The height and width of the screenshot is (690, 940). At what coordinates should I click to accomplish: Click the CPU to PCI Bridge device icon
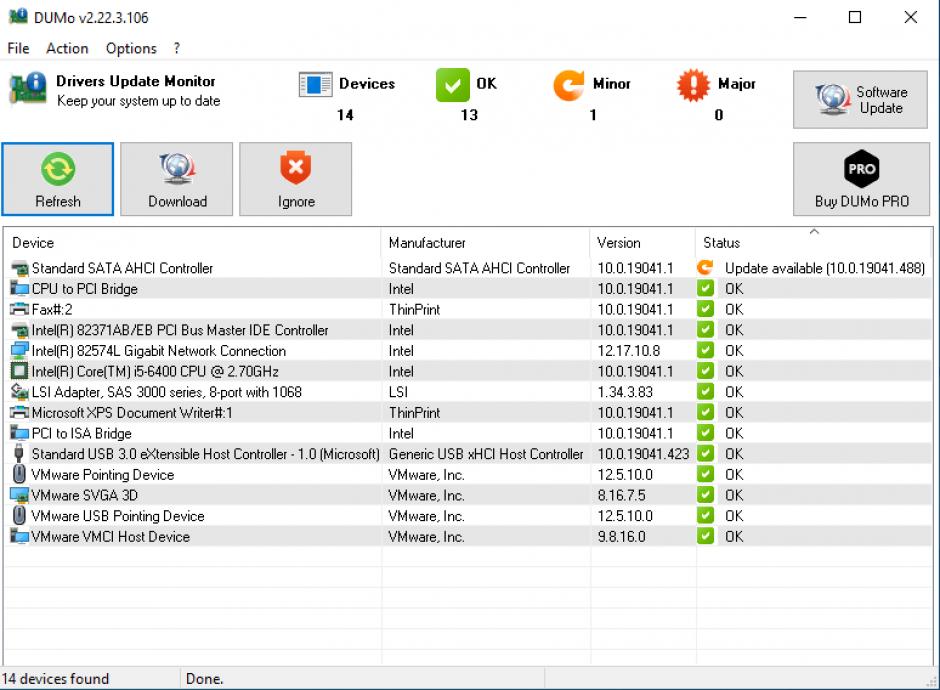[19, 289]
